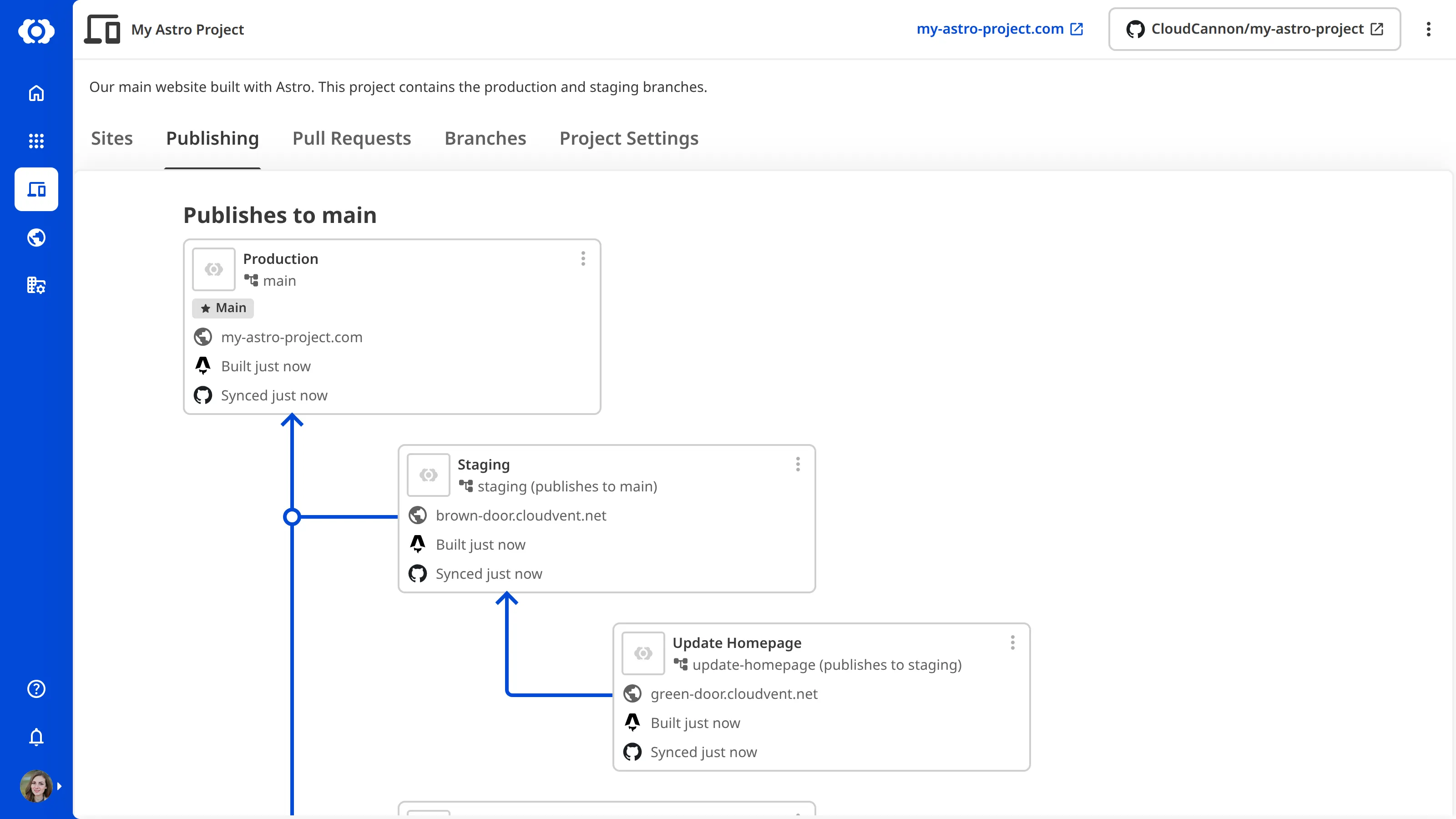1456x819 pixels.
Task: Click Synced just now in the Staging card
Action: [x=489, y=574]
